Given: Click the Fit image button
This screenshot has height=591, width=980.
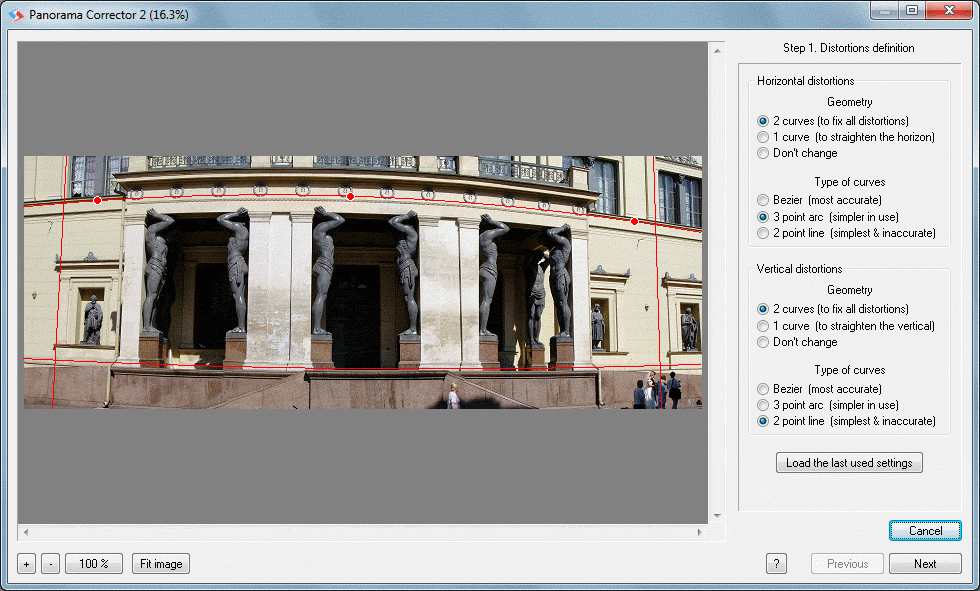Looking at the screenshot, I should coord(161,564).
